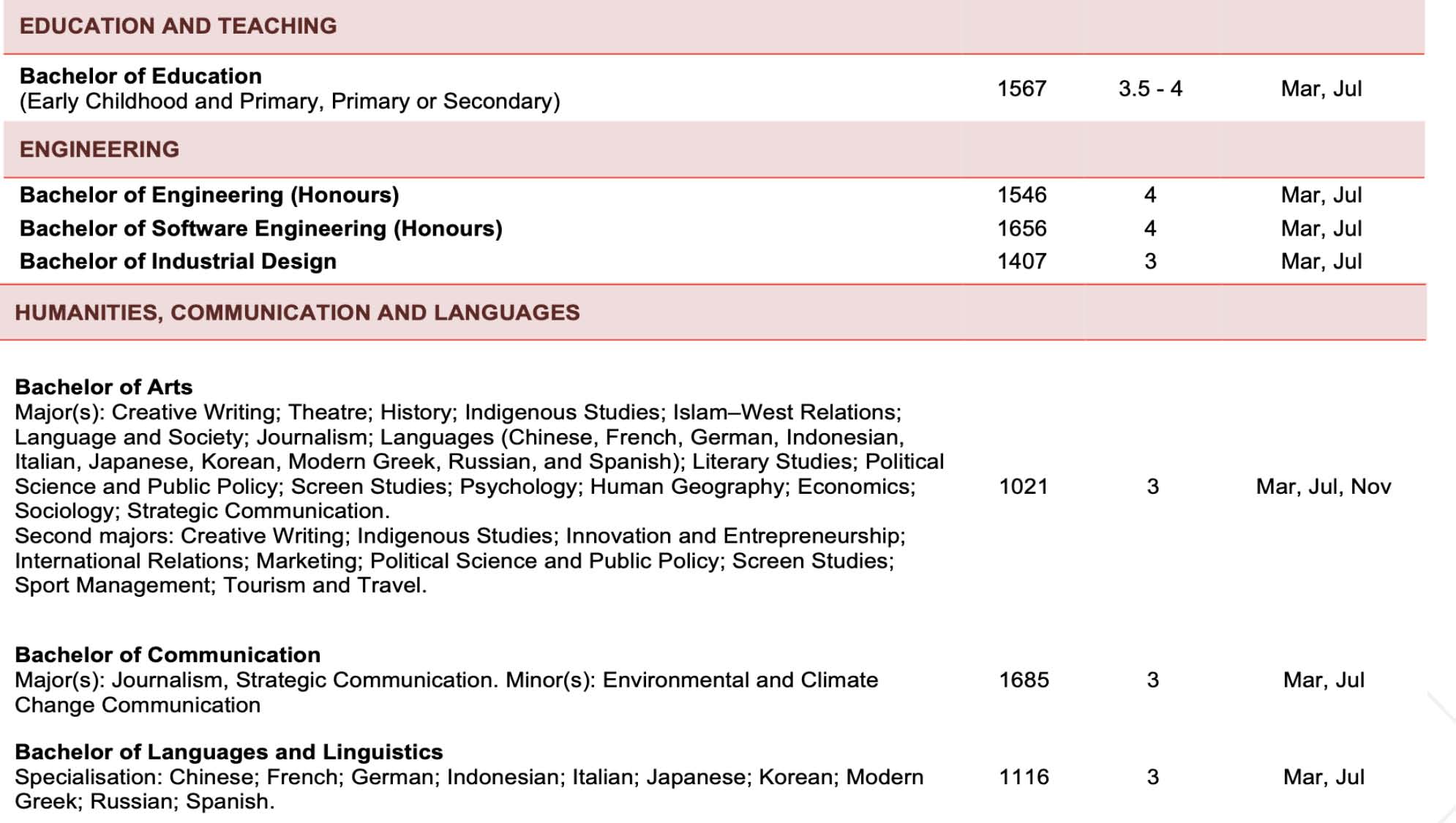Click course code 1567
Screen dimensions: 1456x823
click(x=1021, y=89)
